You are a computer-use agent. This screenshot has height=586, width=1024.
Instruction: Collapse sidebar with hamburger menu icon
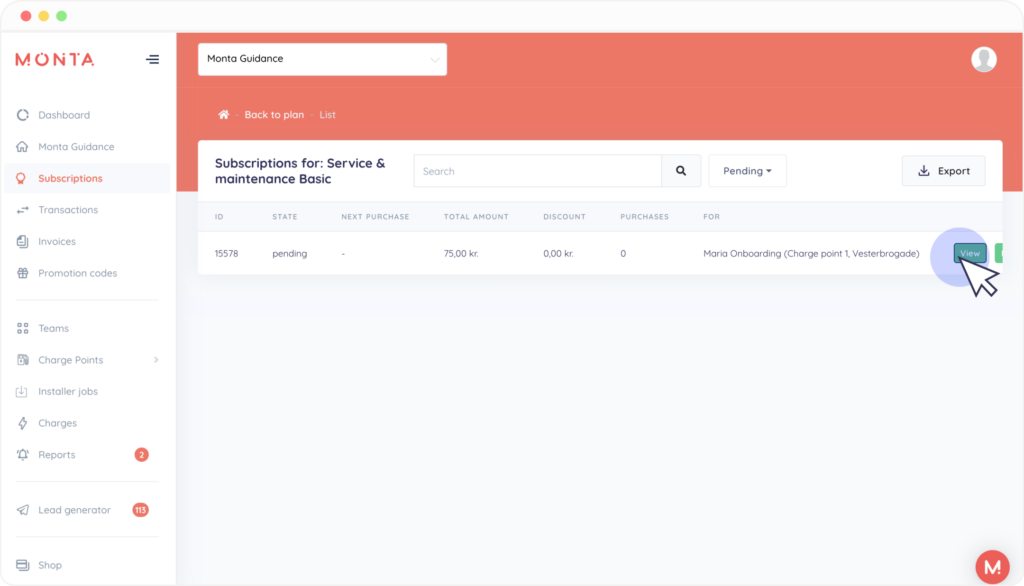click(152, 59)
